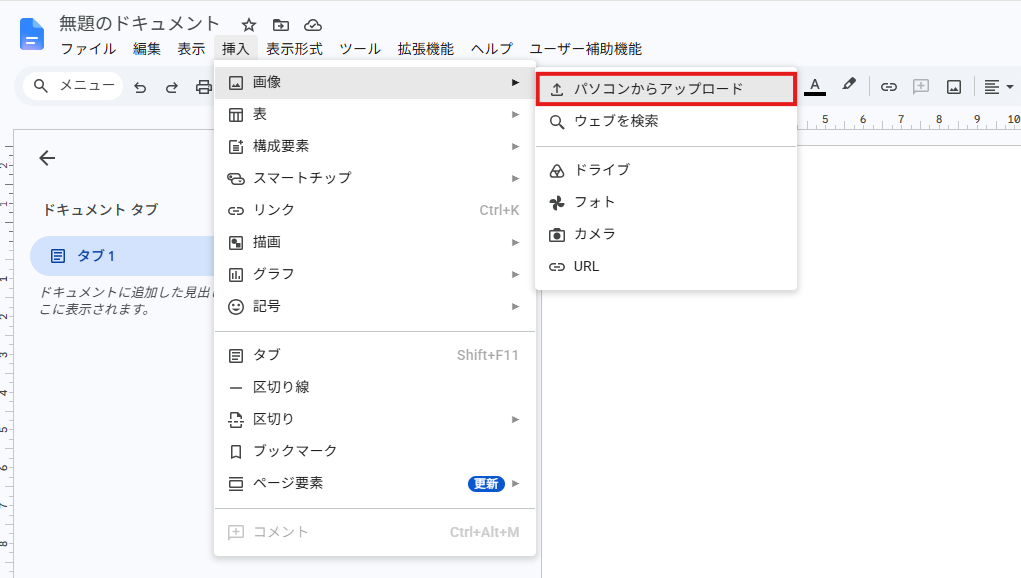Screen dimensions: 1021x578
Task: Click the insert image toolbar icon
Action: tap(954, 87)
